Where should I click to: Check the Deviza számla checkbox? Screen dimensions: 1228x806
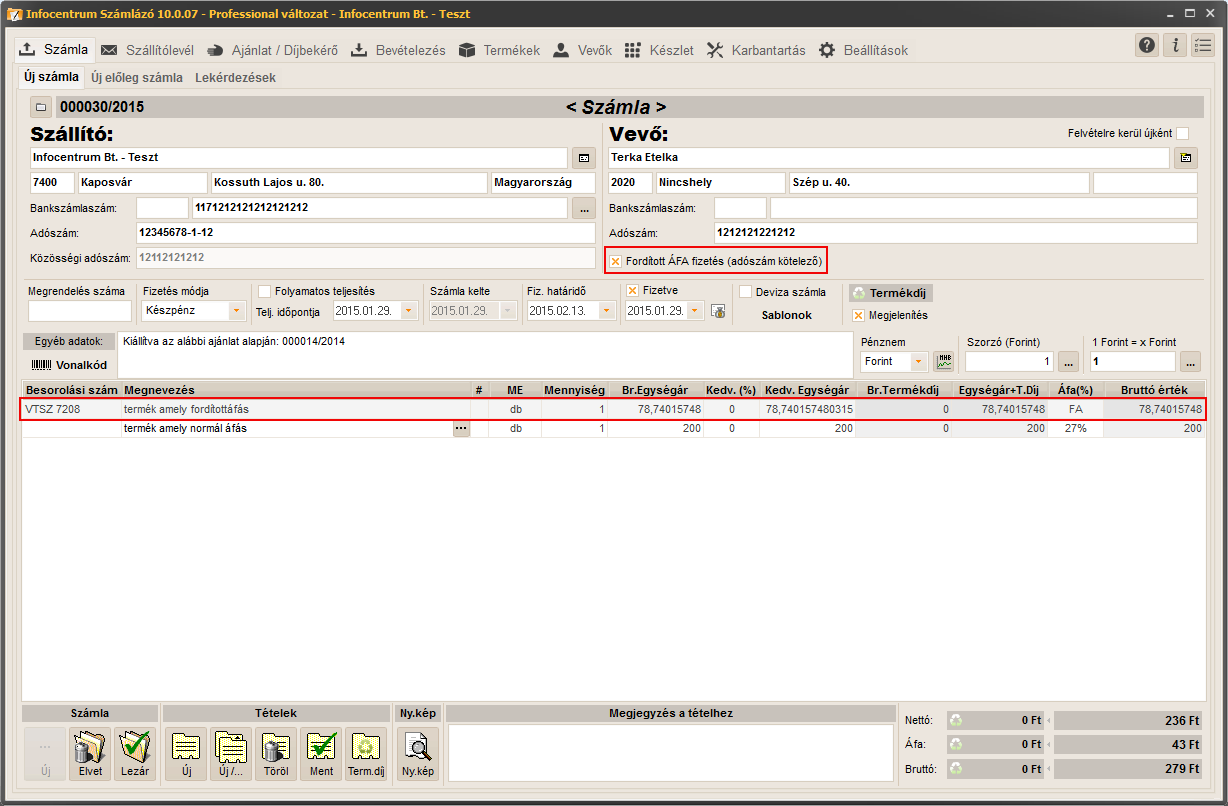point(746,292)
